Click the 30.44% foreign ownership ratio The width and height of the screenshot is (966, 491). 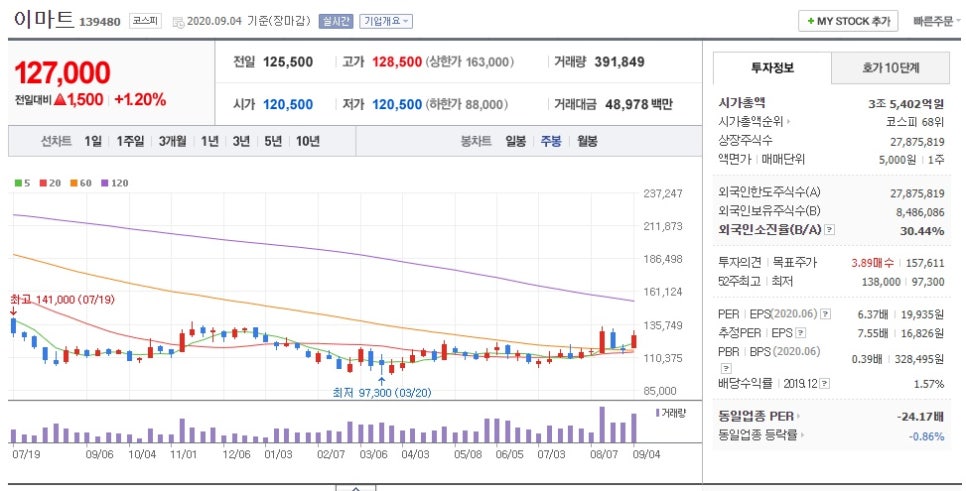pyautogui.click(x=921, y=230)
